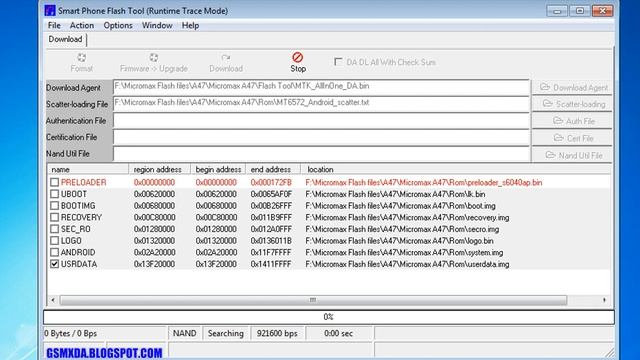Click the scrollbar left arrow
Viewport: 640px width, 360px height.
coord(53,300)
